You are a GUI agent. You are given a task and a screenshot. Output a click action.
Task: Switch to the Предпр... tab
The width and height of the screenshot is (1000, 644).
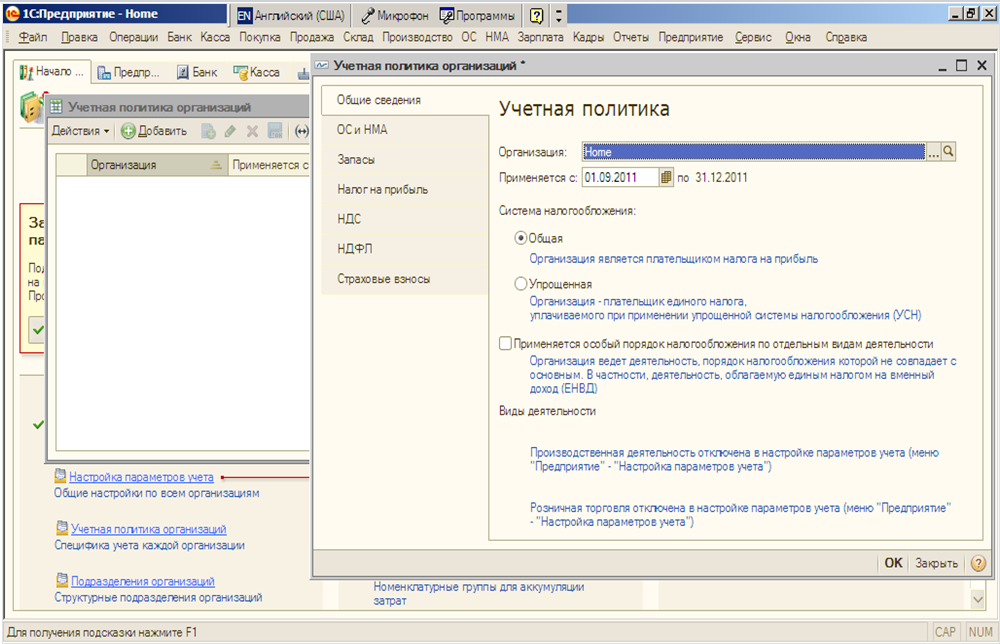pyautogui.click(x=129, y=73)
